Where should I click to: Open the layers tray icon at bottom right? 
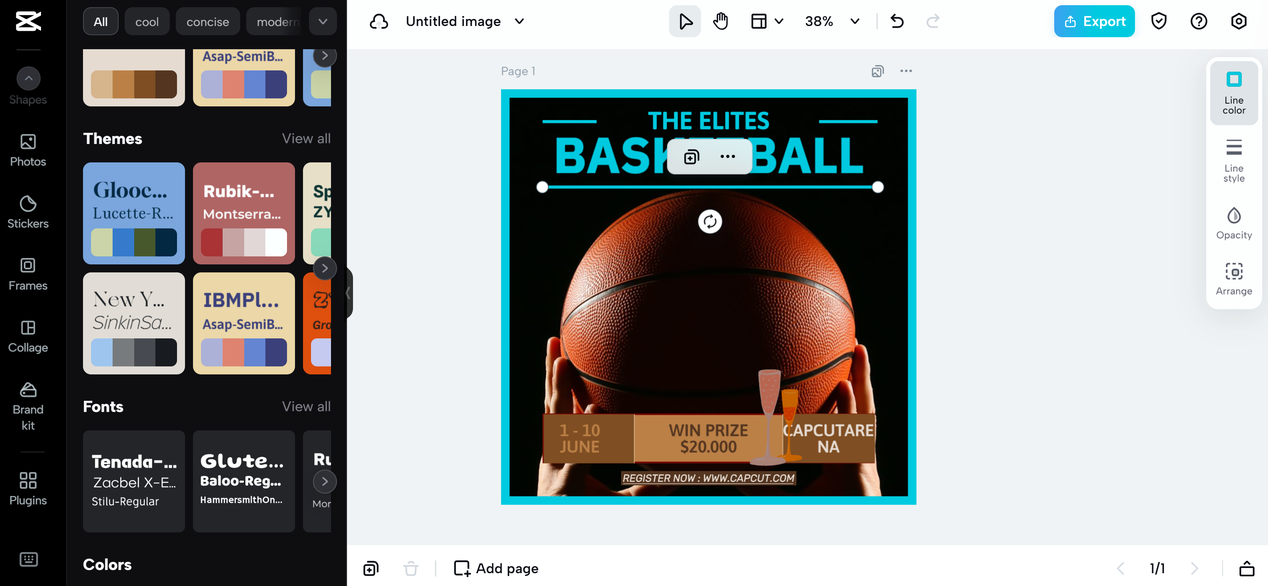[1246, 568]
